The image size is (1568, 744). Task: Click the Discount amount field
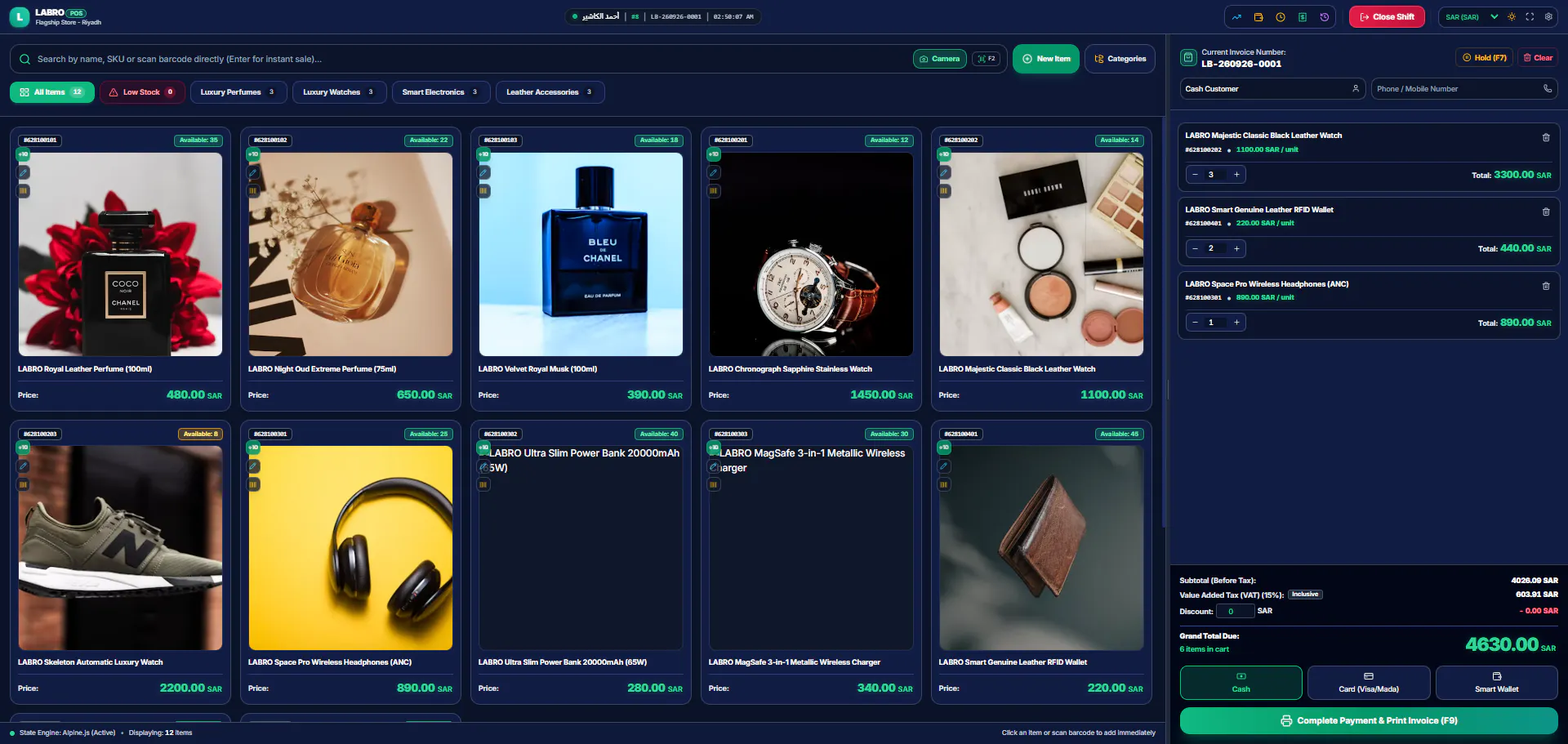tap(1235, 612)
